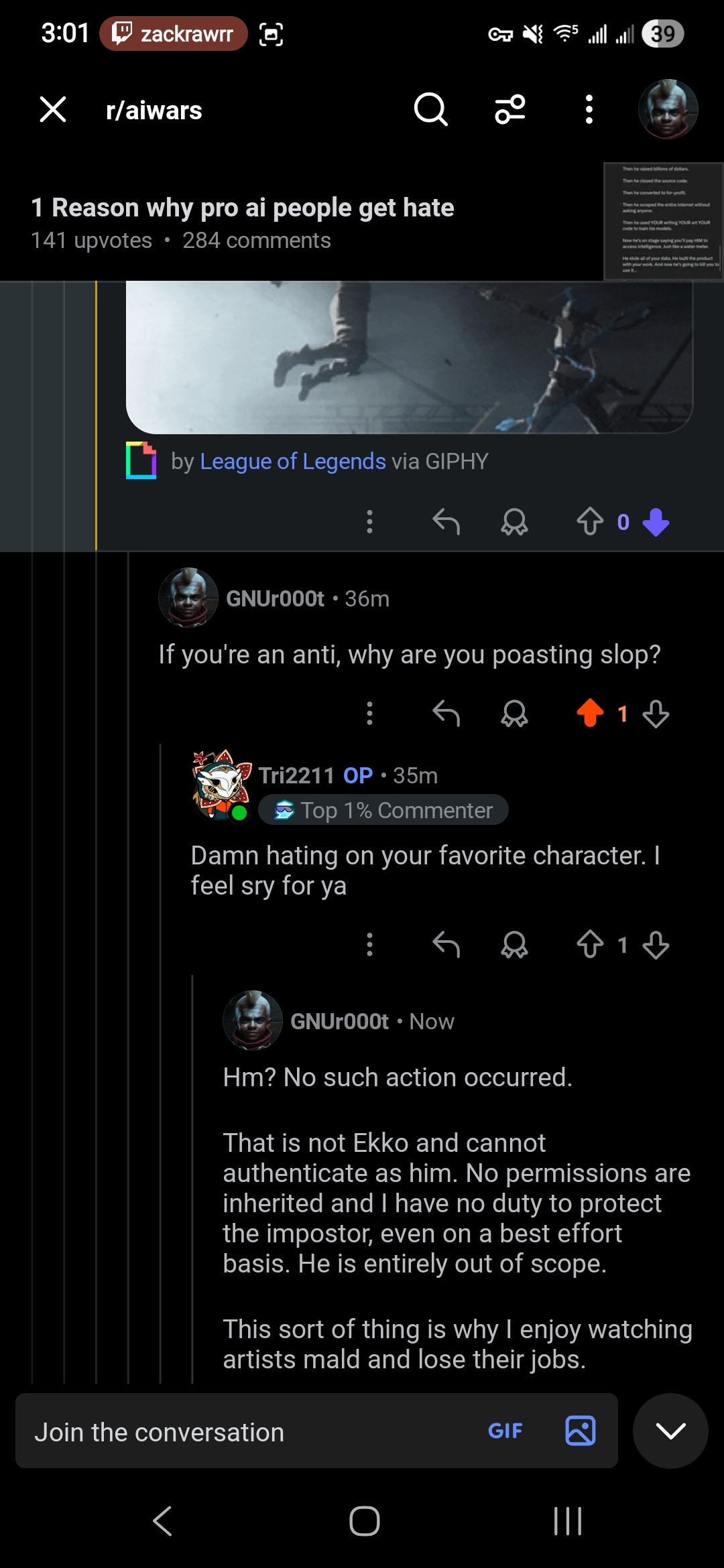Tap the profile avatar in header
724x1568 pixels.
668,109
